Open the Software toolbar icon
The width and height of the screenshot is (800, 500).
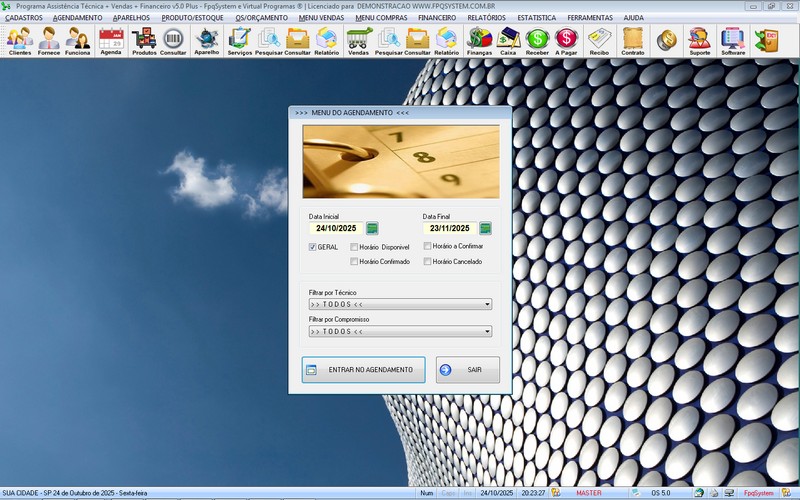click(733, 41)
